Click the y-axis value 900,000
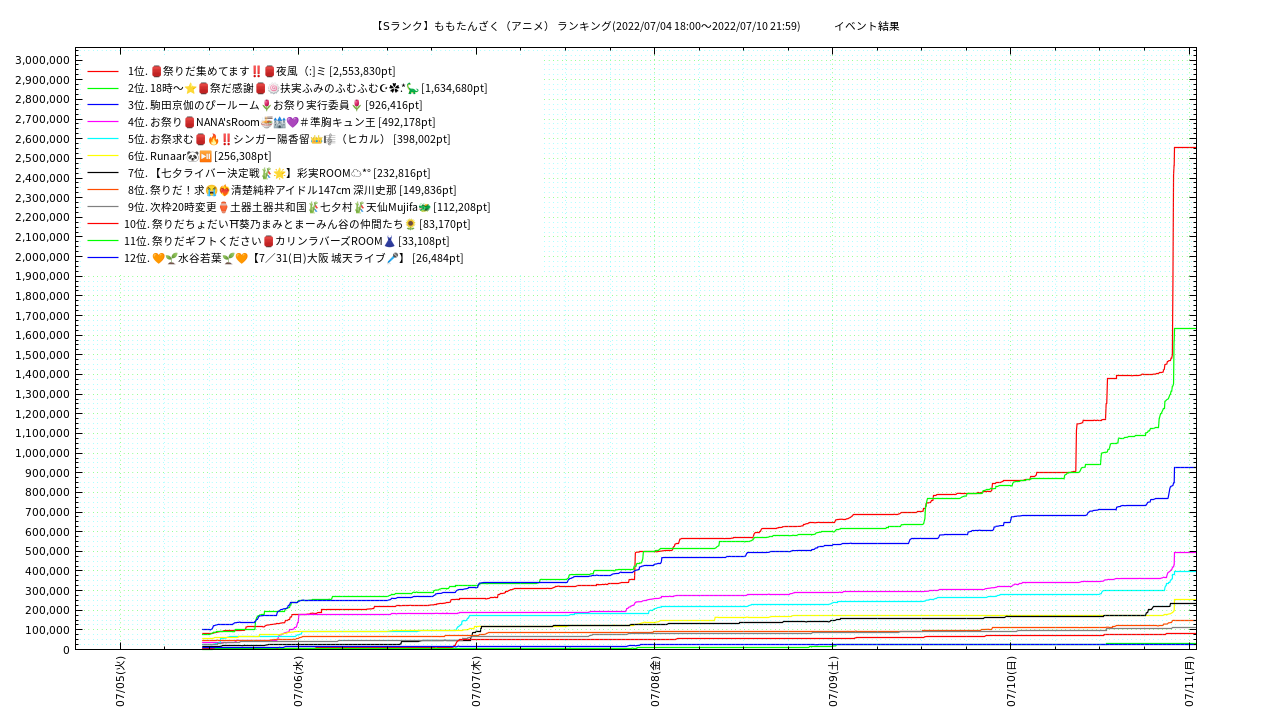 [47, 473]
